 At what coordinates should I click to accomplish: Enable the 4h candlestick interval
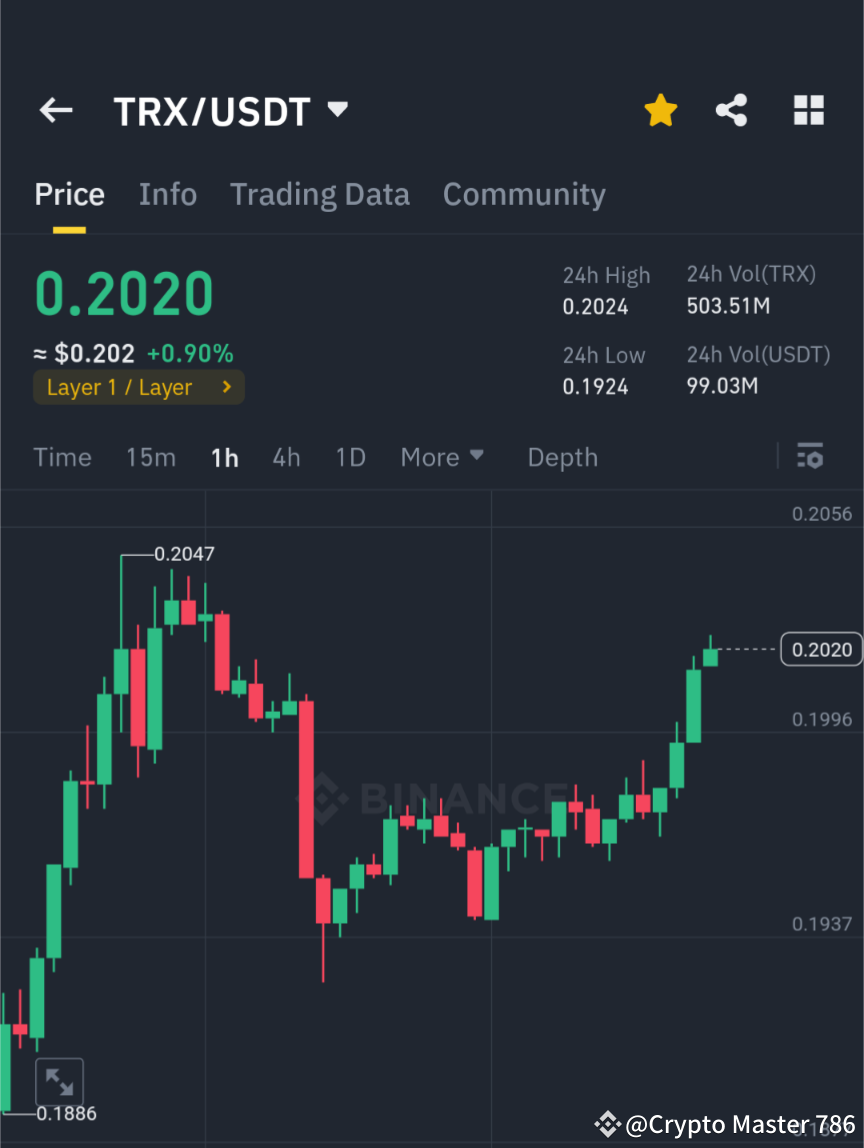[286, 457]
